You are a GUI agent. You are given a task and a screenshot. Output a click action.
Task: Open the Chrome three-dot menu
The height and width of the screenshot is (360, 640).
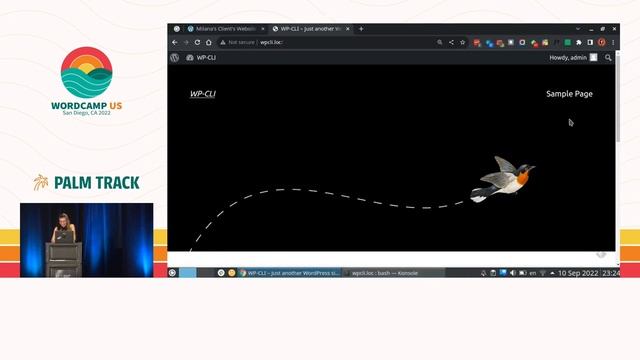613,42
